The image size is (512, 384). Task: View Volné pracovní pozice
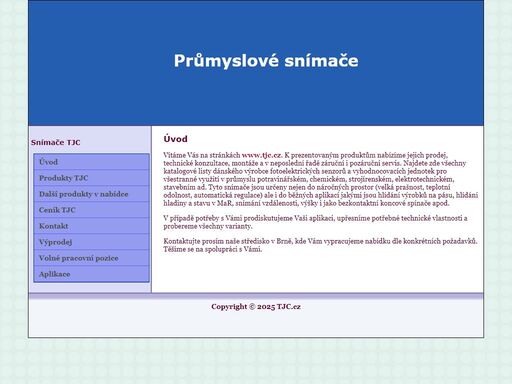click(91, 258)
